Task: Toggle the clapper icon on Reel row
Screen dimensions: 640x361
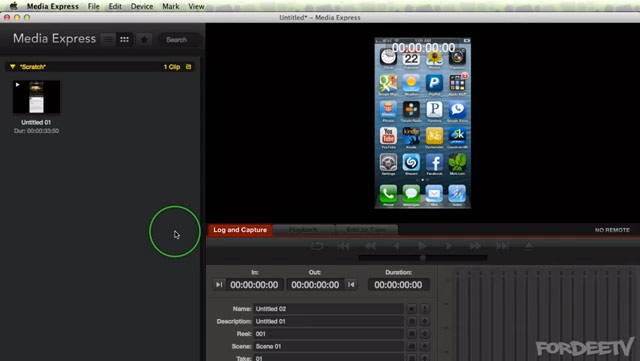Action: 412,334
